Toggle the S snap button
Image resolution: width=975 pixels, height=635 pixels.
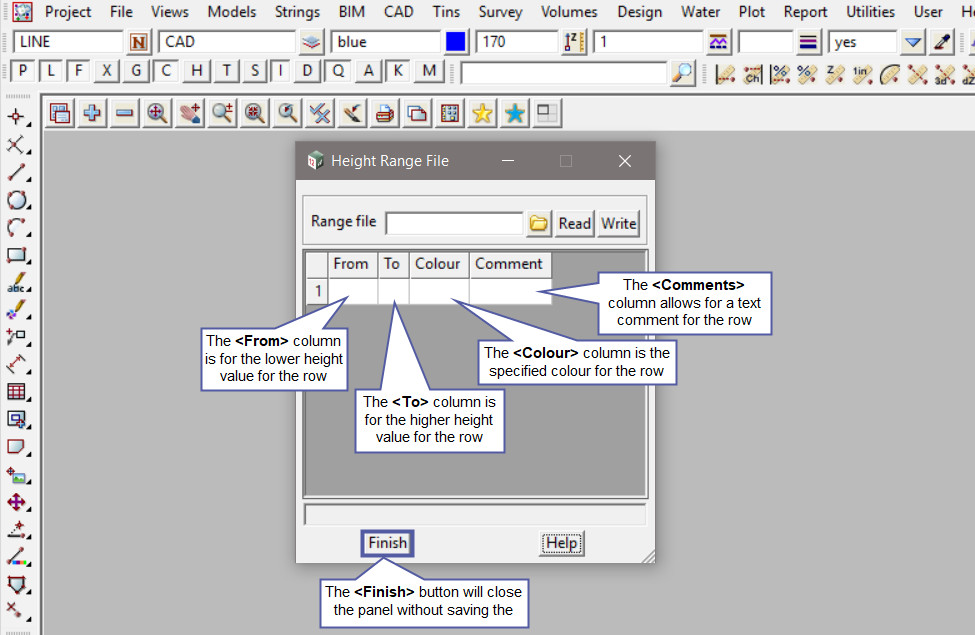[255, 71]
